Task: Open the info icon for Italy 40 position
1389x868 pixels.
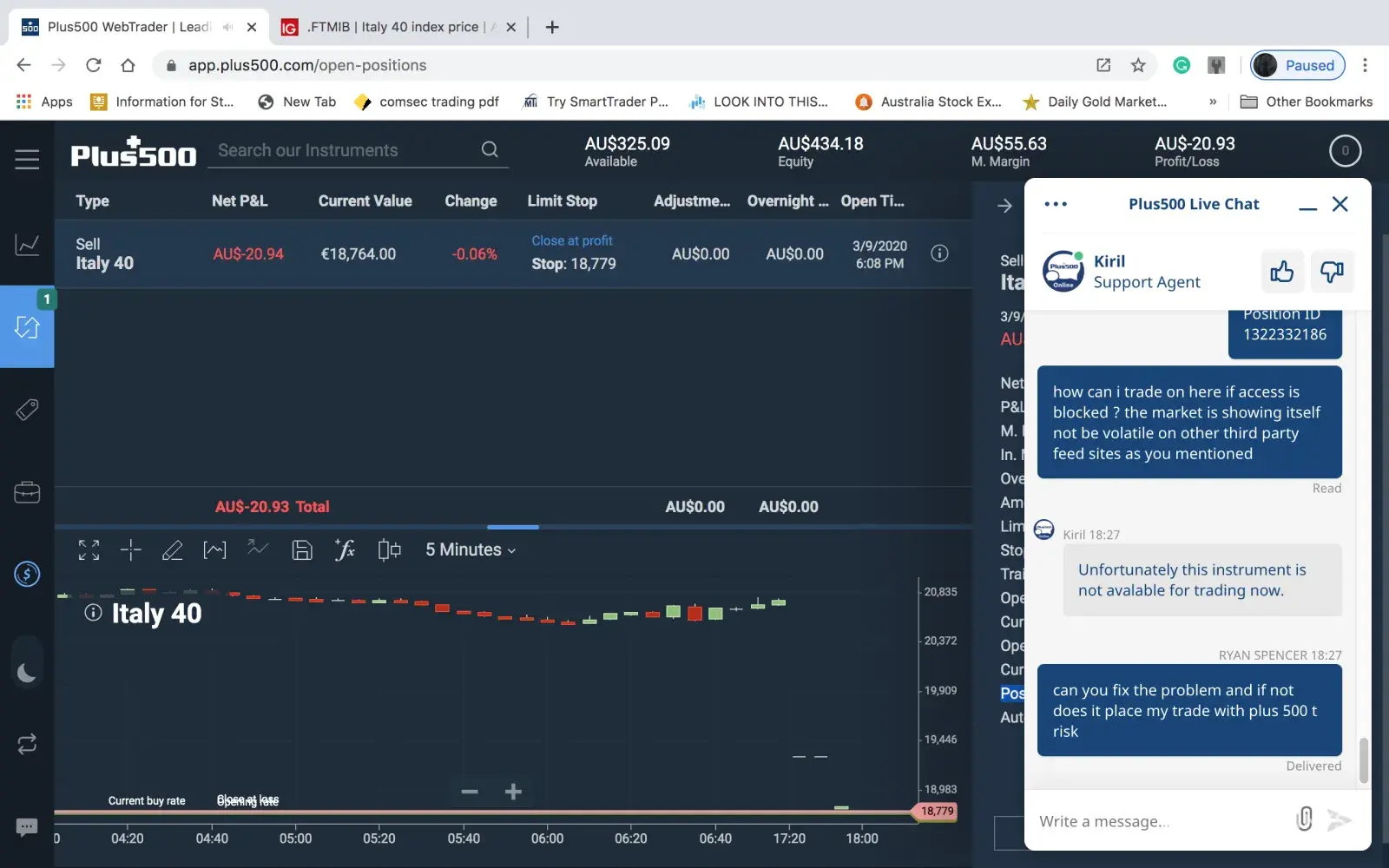Action: [939, 253]
